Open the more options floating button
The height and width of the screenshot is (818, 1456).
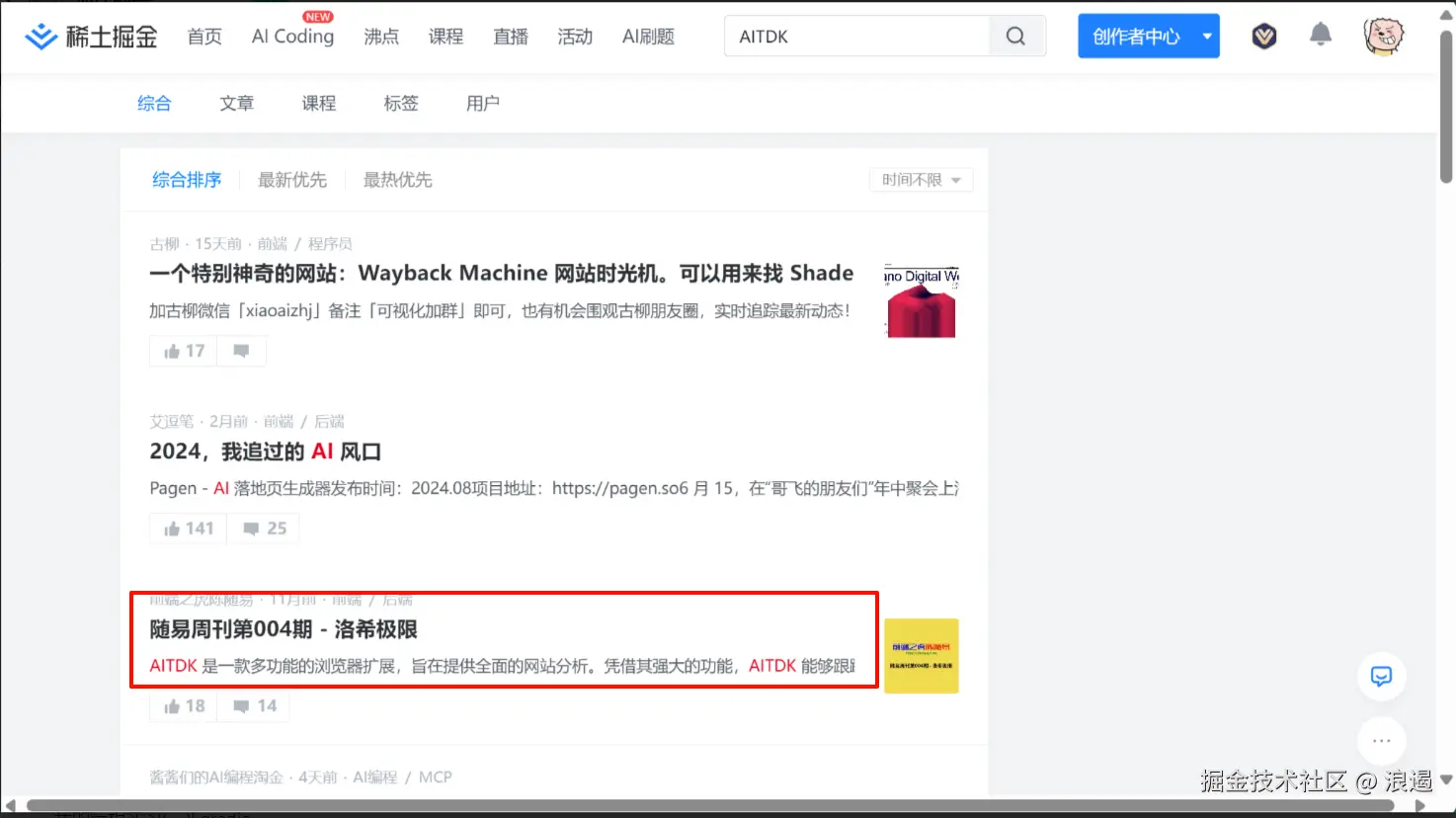click(1381, 740)
